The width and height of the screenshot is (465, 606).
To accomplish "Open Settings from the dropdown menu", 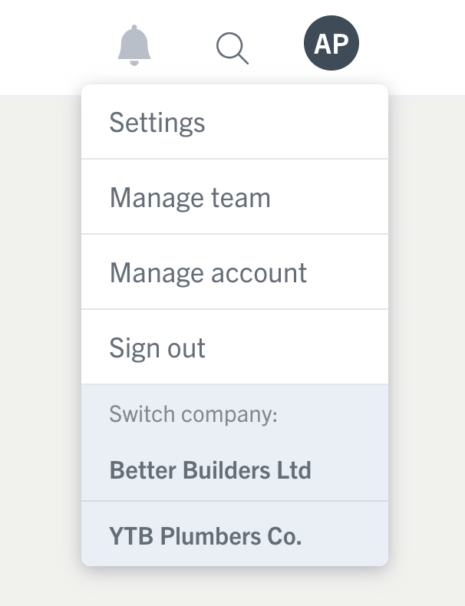I will pos(235,122).
